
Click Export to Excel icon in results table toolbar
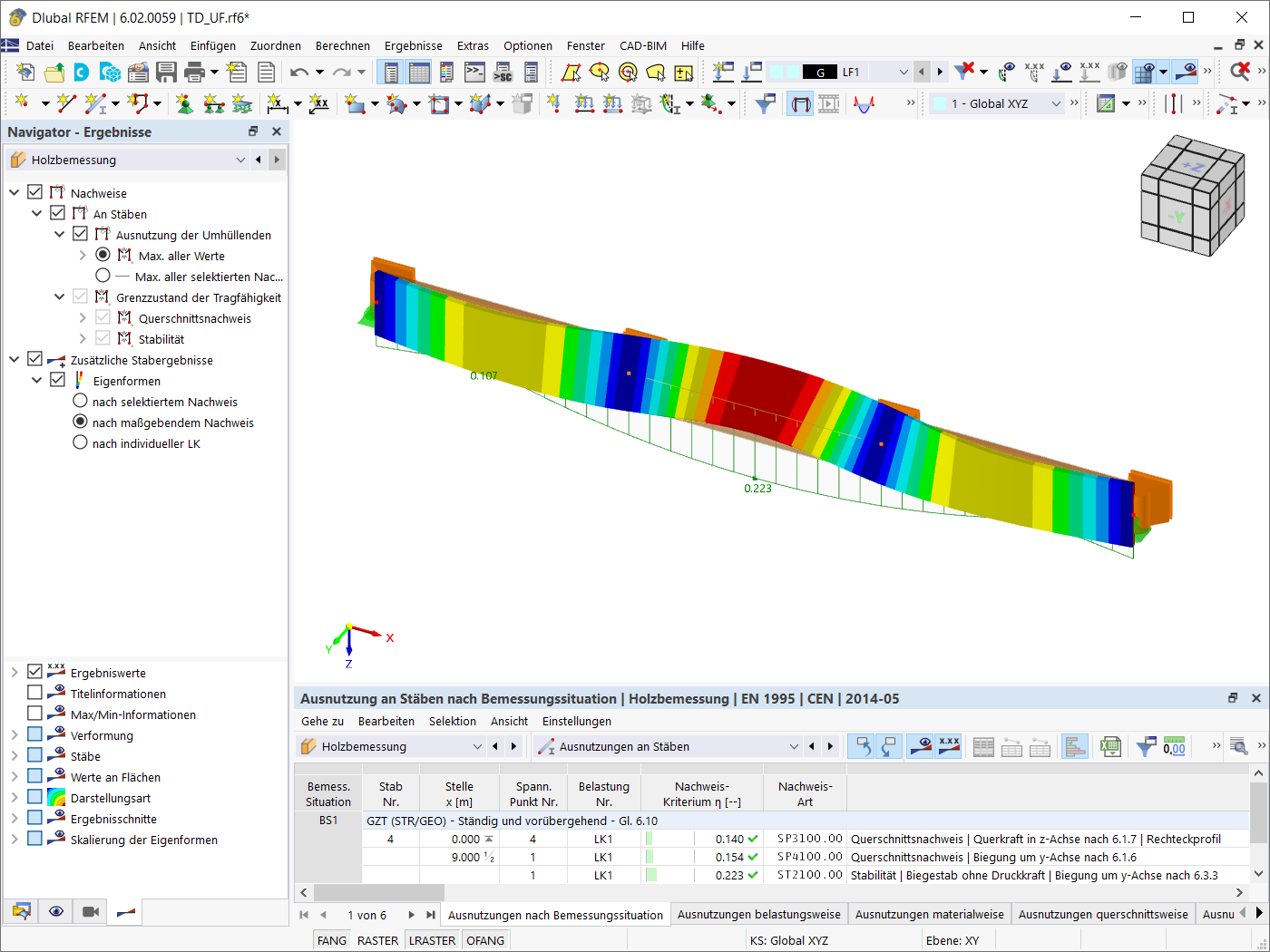tap(1110, 746)
